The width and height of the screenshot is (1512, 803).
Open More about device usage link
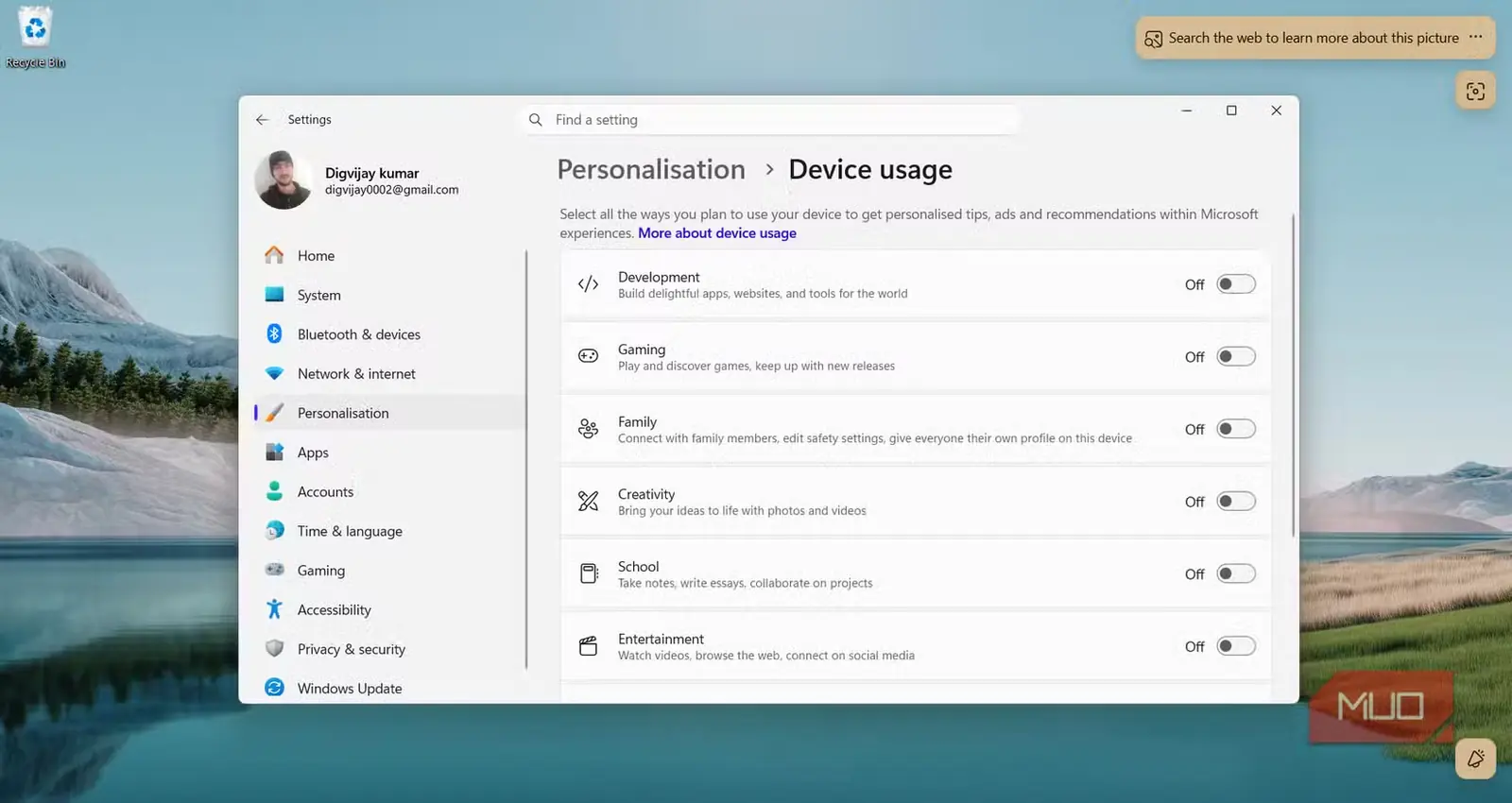point(717,233)
